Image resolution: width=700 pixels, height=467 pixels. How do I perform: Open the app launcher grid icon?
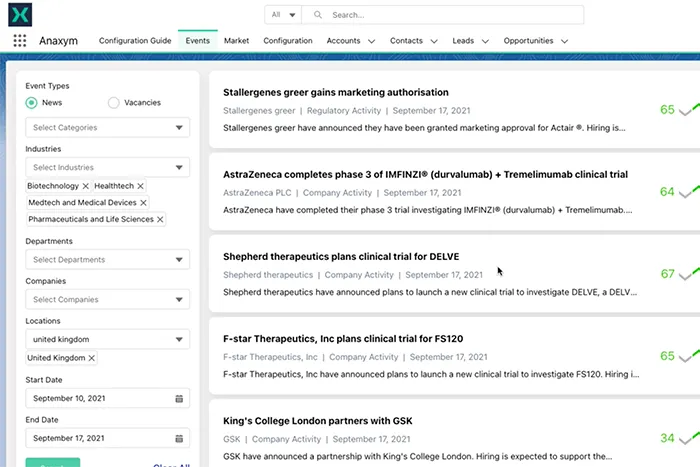point(20,41)
